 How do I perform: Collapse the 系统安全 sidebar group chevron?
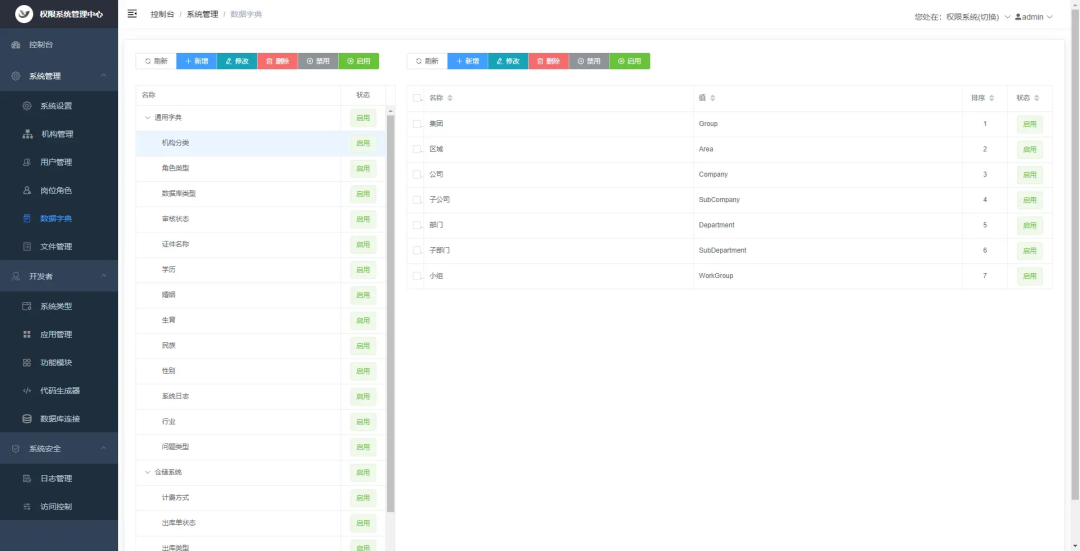[103, 448]
